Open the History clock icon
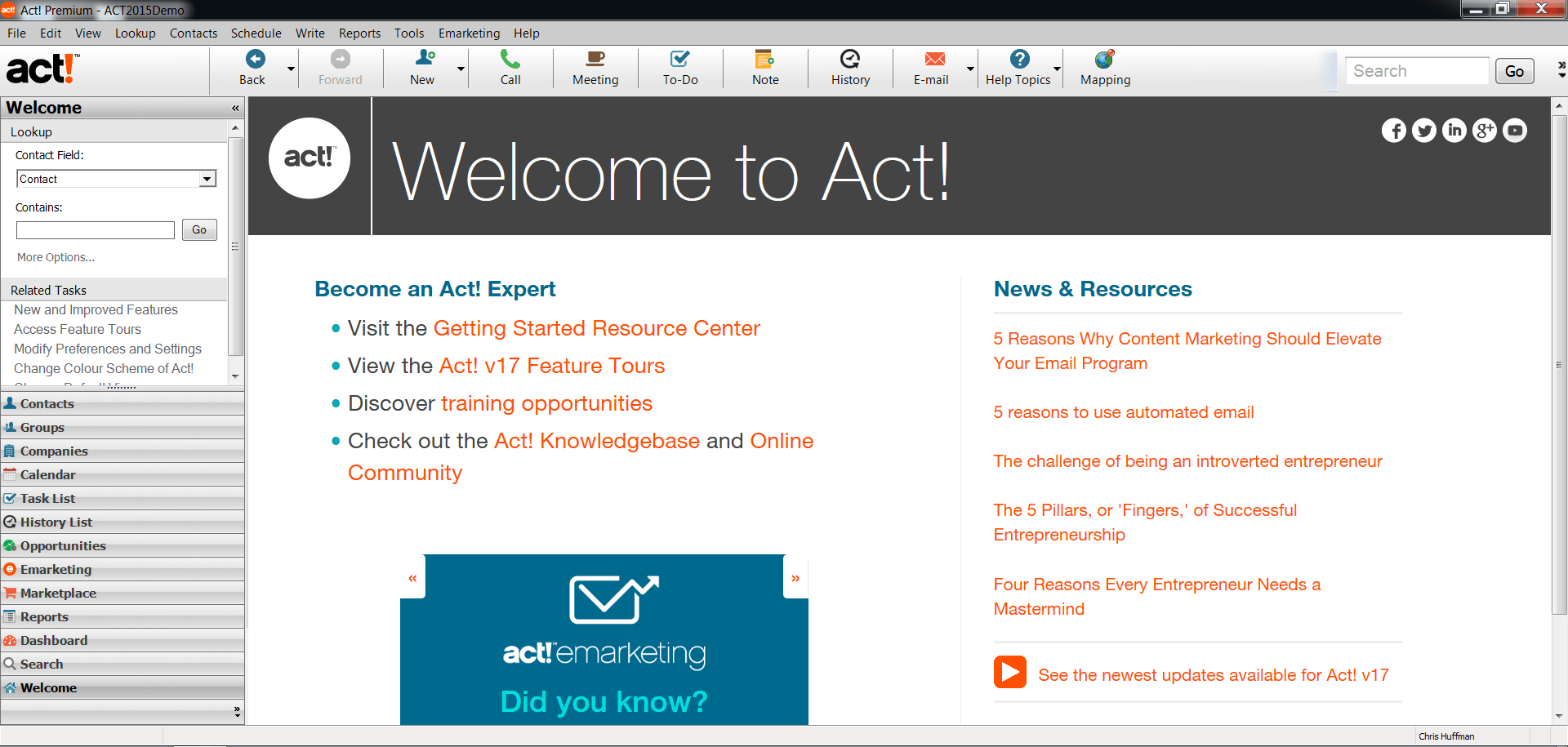Viewport: 1568px width, 747px height. (x=850, y=59)
